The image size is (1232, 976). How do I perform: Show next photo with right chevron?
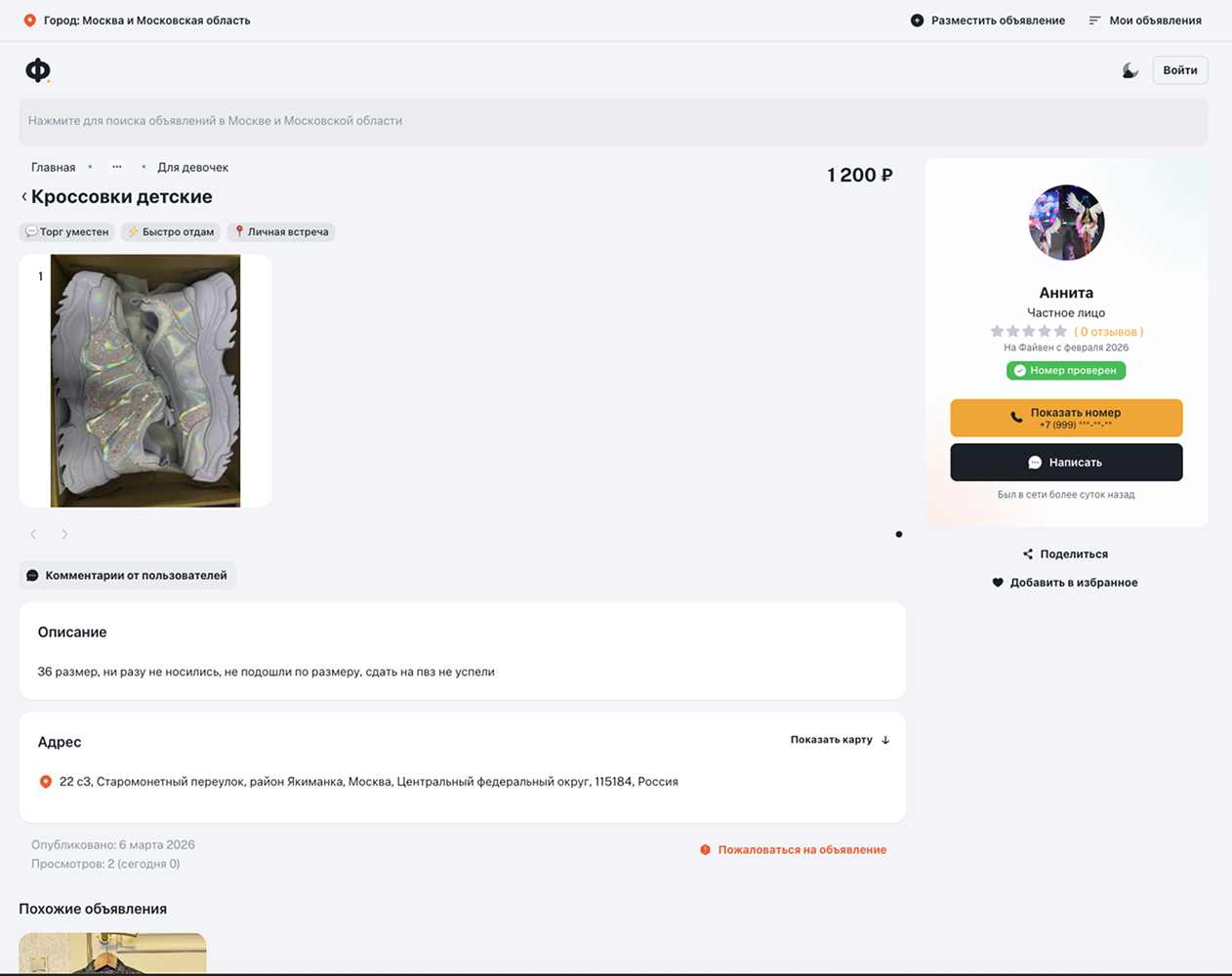[x=64, y=535]
